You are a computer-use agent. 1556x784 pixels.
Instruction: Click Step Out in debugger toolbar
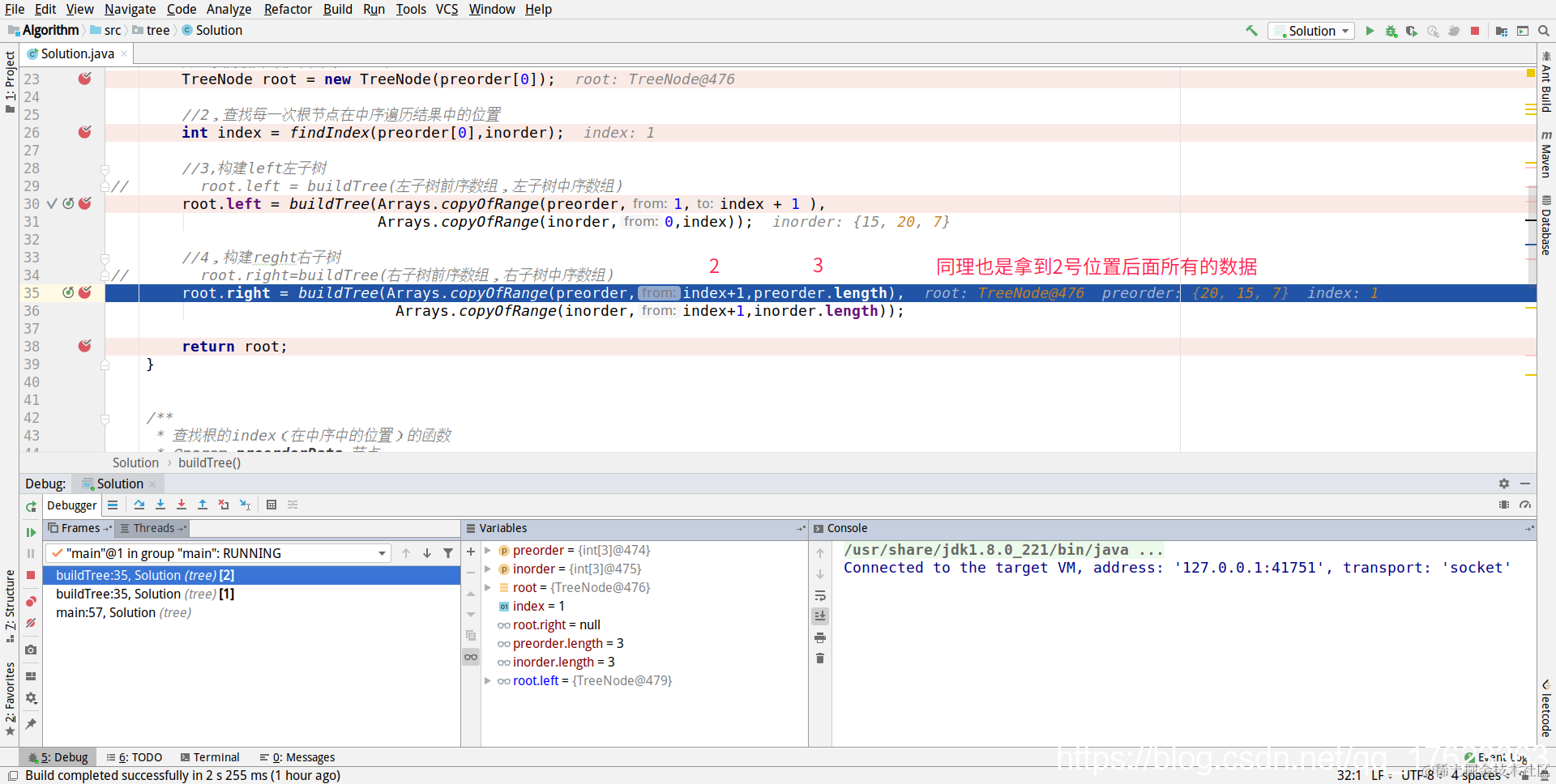pyautogui.click(x=203, y=505)
